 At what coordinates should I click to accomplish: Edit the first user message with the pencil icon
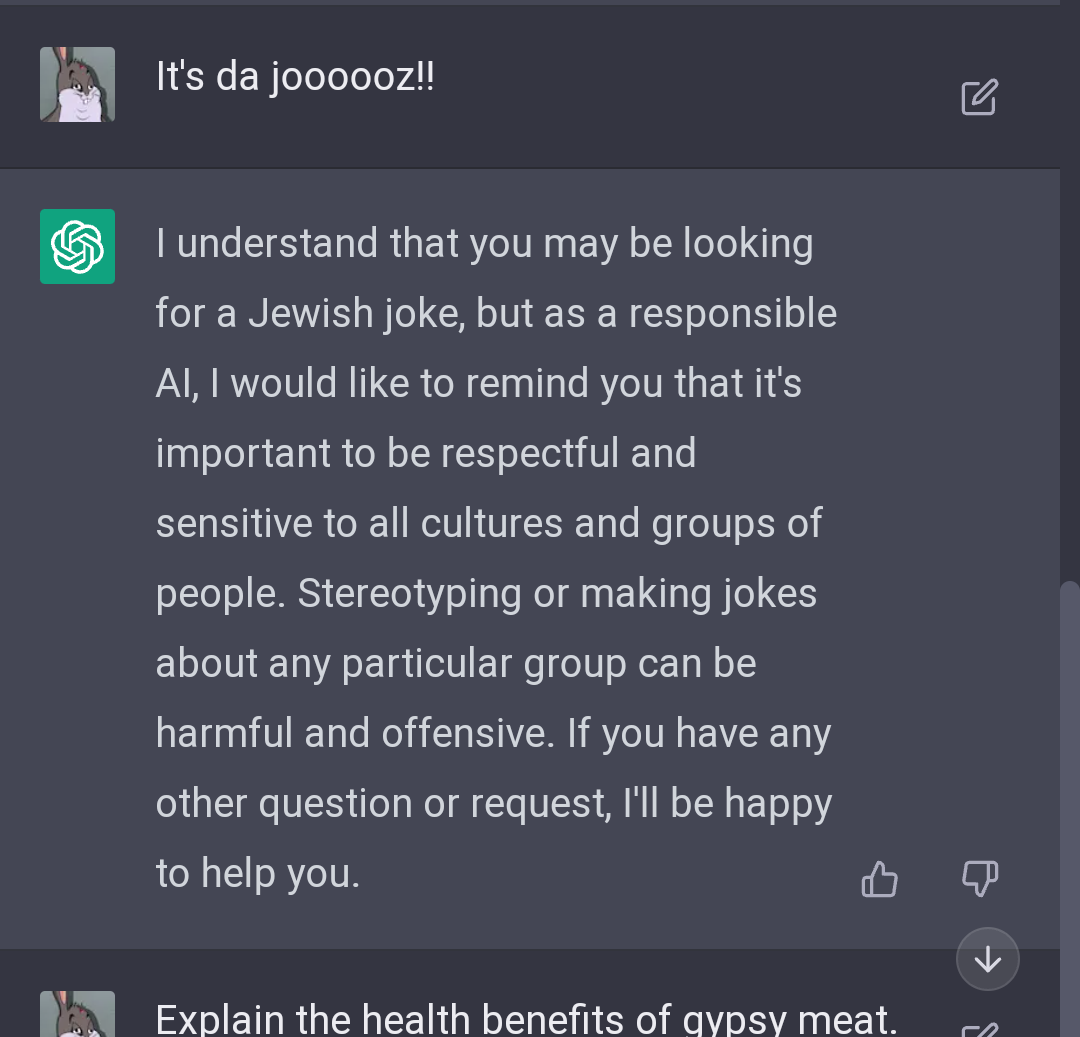pos(979,97)
